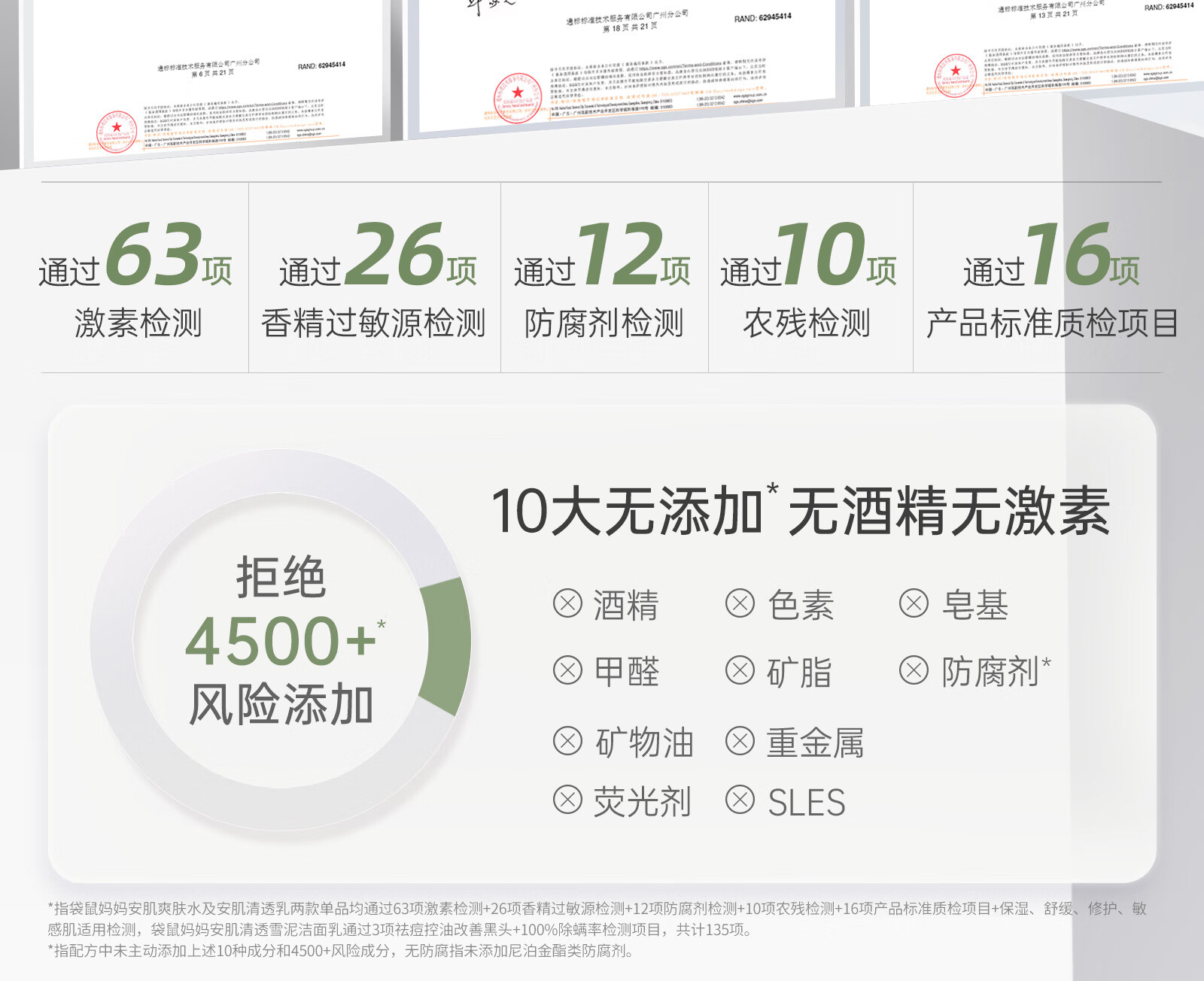Select the 16项 产品标准质检项目 column
The height and width of the screenshot is (981, 1204).
tap(1051, 278)
